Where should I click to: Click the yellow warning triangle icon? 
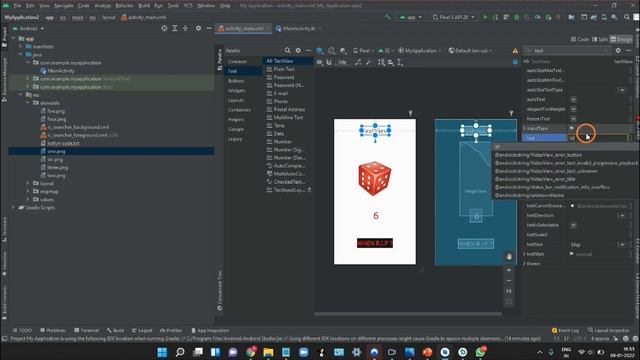point(515,51)
